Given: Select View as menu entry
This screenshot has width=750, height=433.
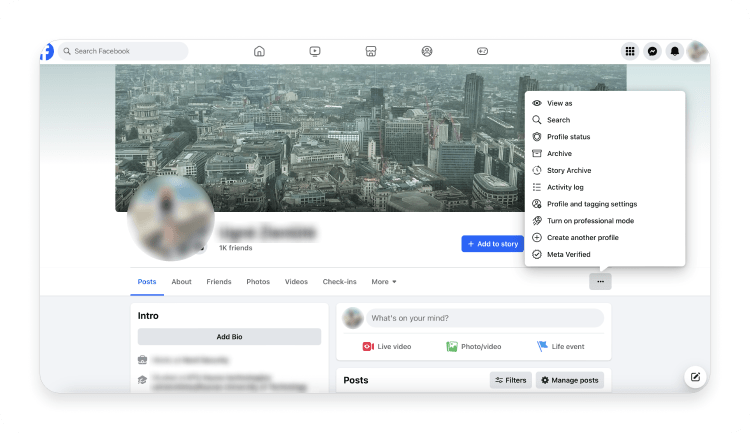Looking at the screenshot, I should coord(605,103).
